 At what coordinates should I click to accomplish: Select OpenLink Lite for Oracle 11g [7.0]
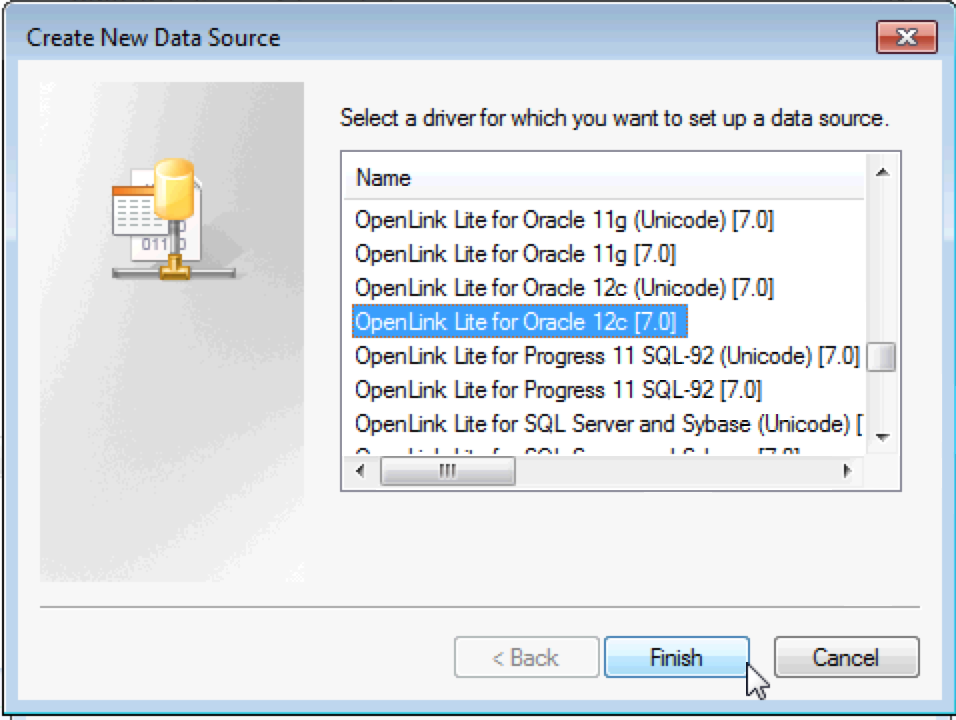click(515, 254)
